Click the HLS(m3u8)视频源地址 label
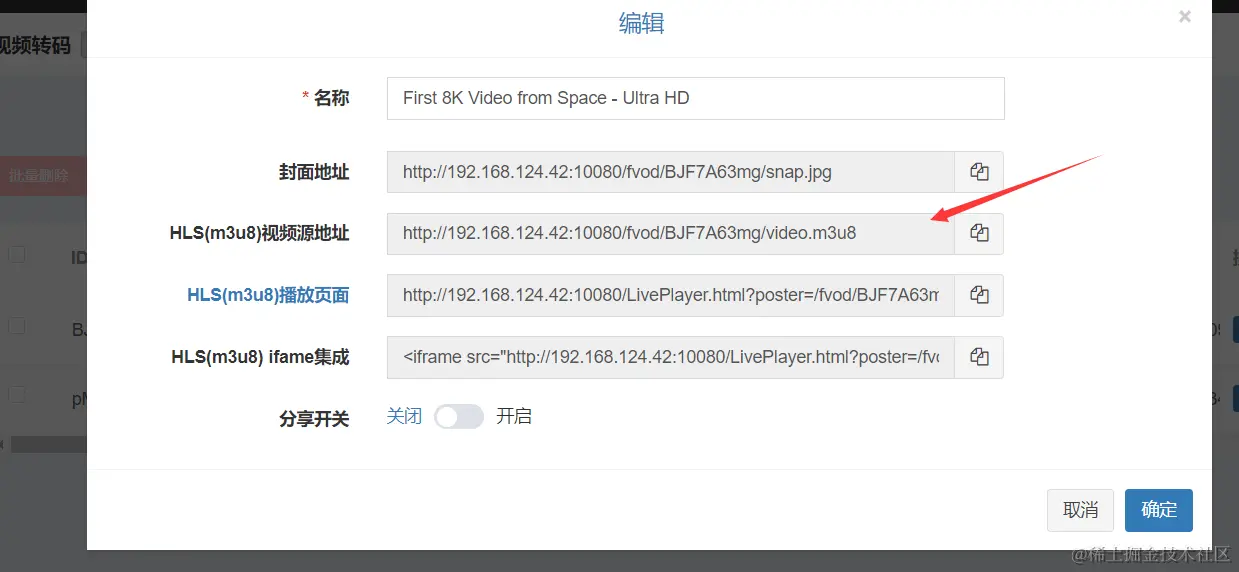Screen dimensions: 1239x572 click(x=260, y=233)
